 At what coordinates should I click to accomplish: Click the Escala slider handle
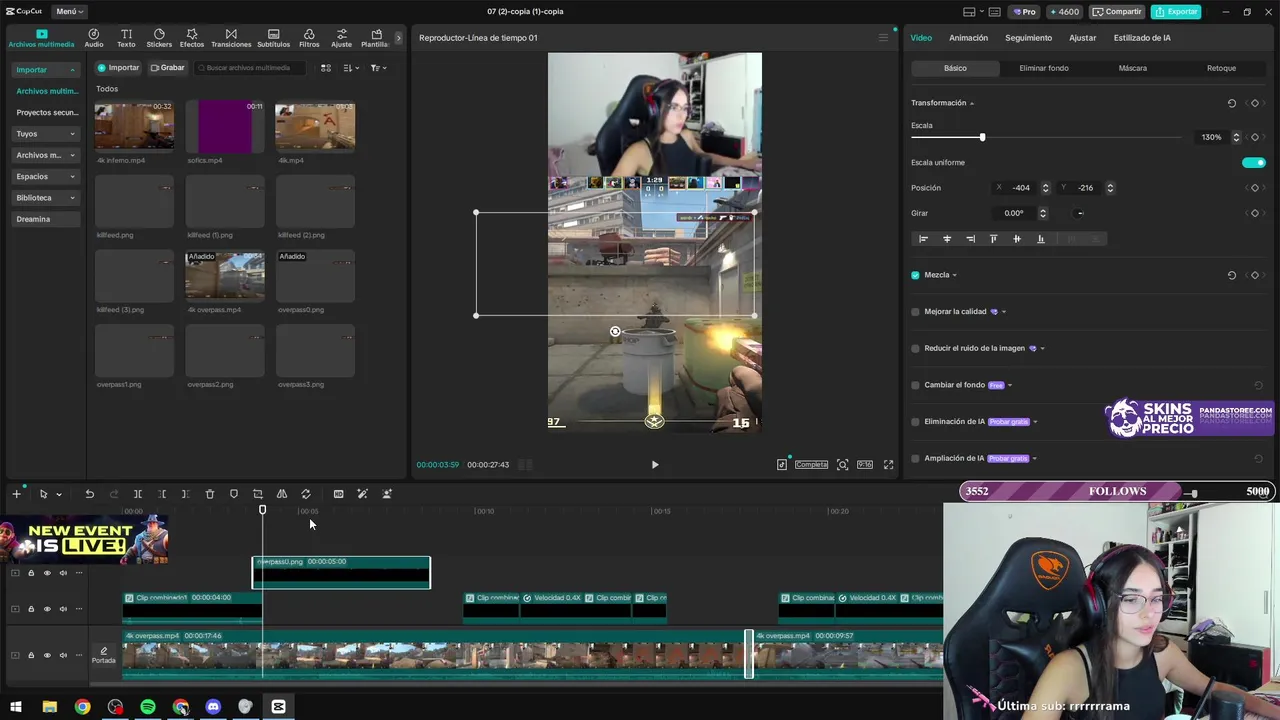982,137
